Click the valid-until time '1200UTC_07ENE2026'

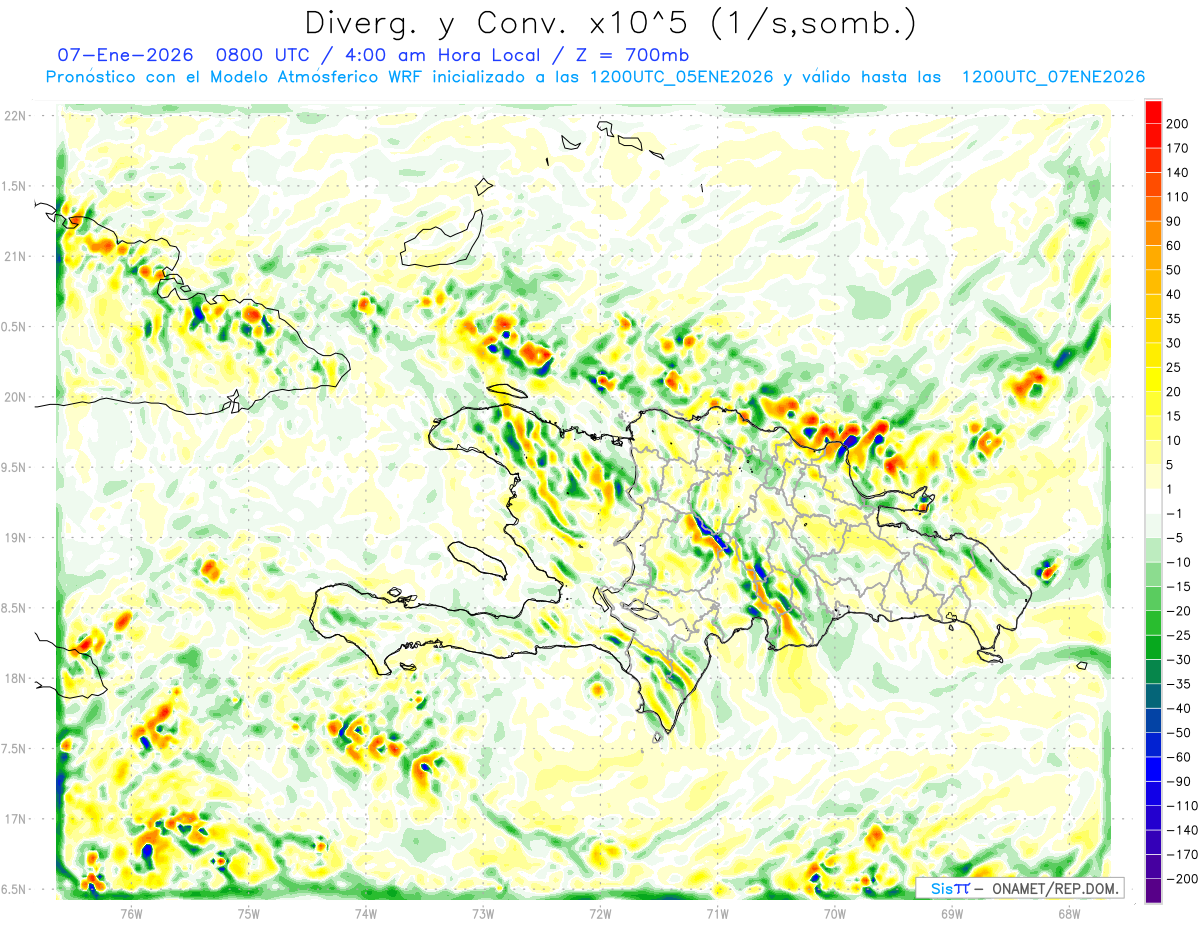tap(1053, 77)
